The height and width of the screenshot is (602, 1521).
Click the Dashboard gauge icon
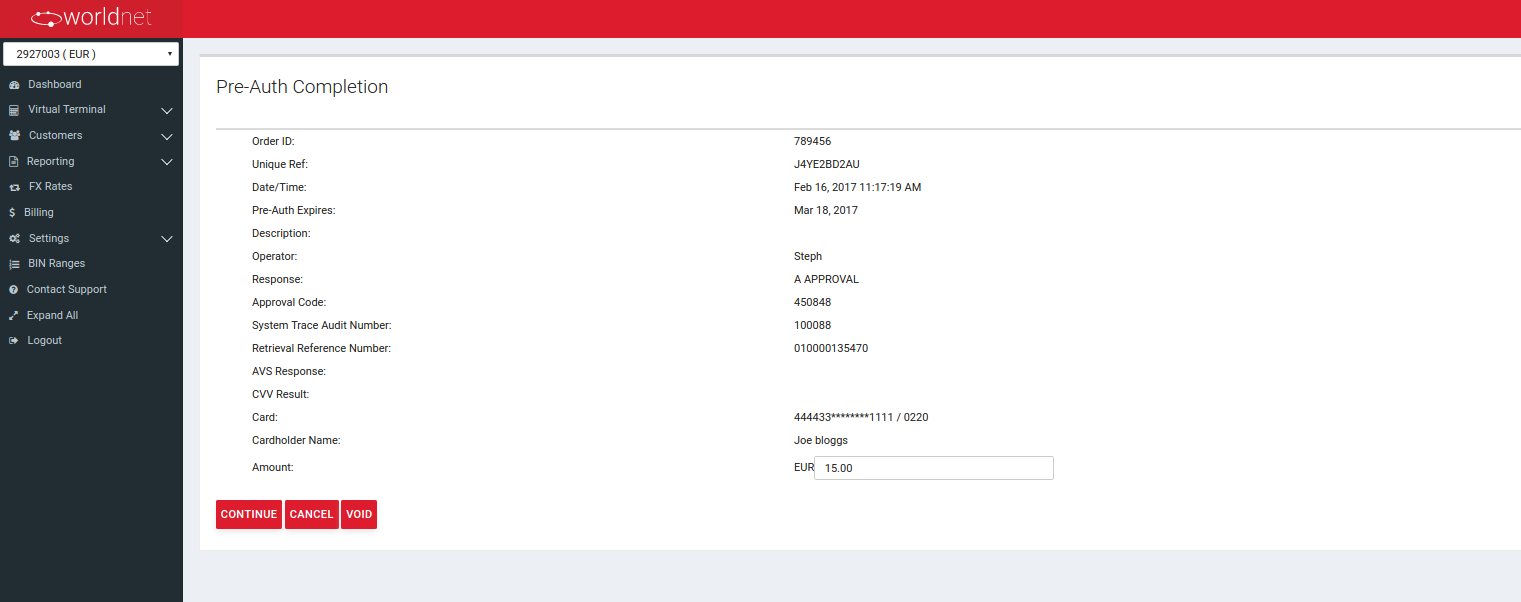[14, 85]
